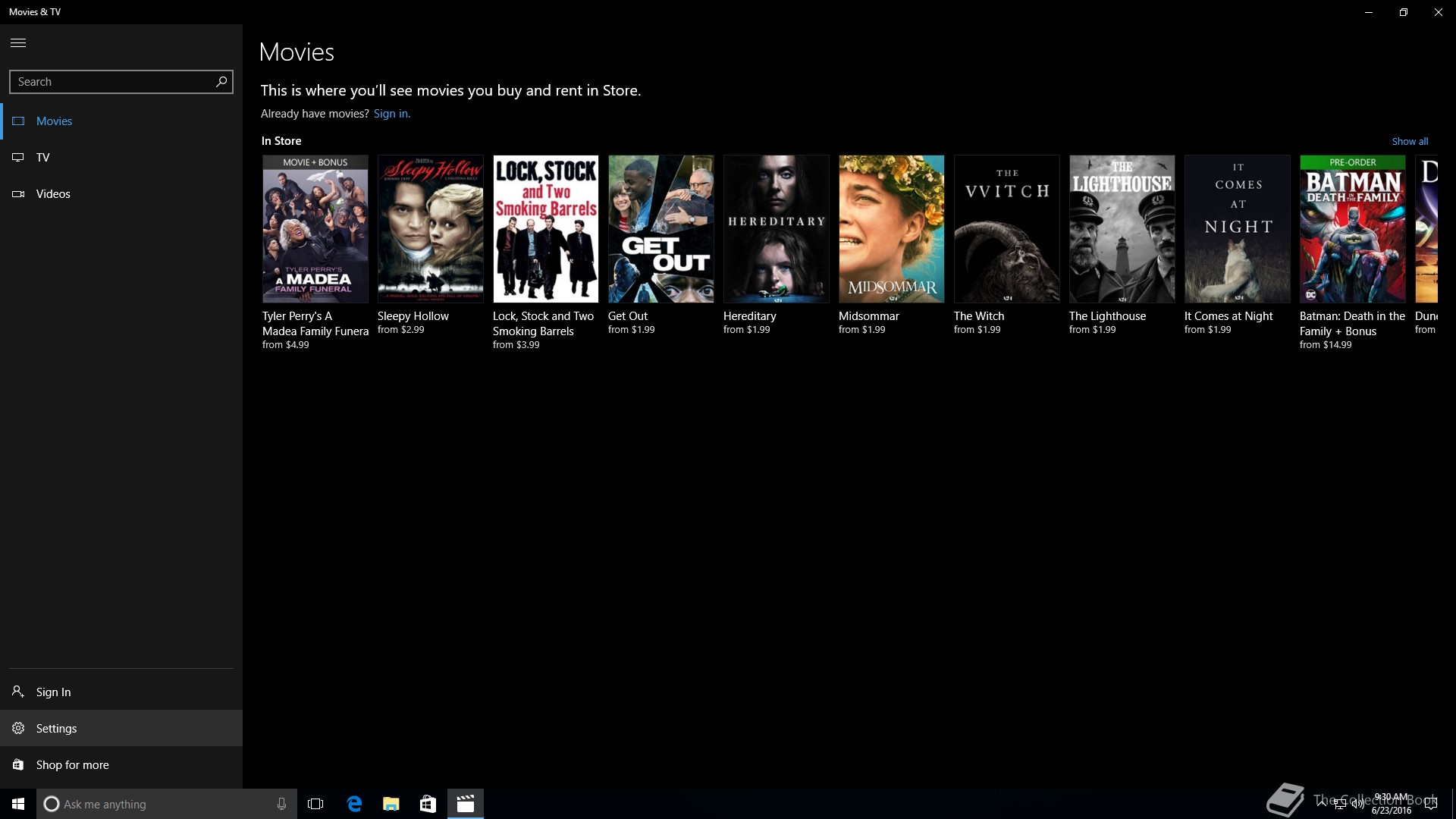Click the Cortana microphone icon
This screenshot has width=1456, height=819.
[x=281, y=804]
